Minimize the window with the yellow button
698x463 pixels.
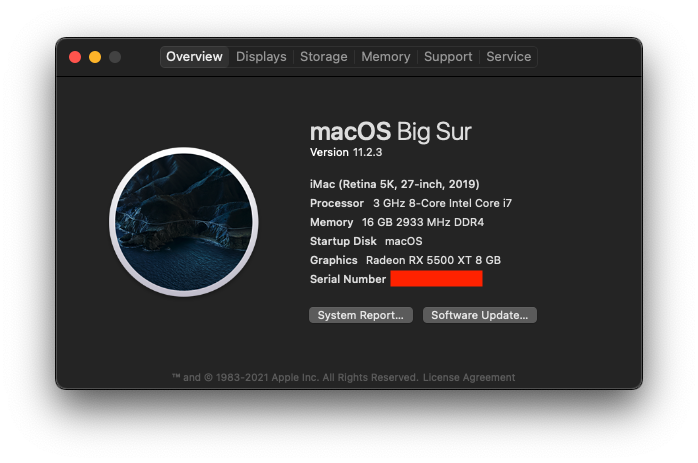(x=95, y=57)
